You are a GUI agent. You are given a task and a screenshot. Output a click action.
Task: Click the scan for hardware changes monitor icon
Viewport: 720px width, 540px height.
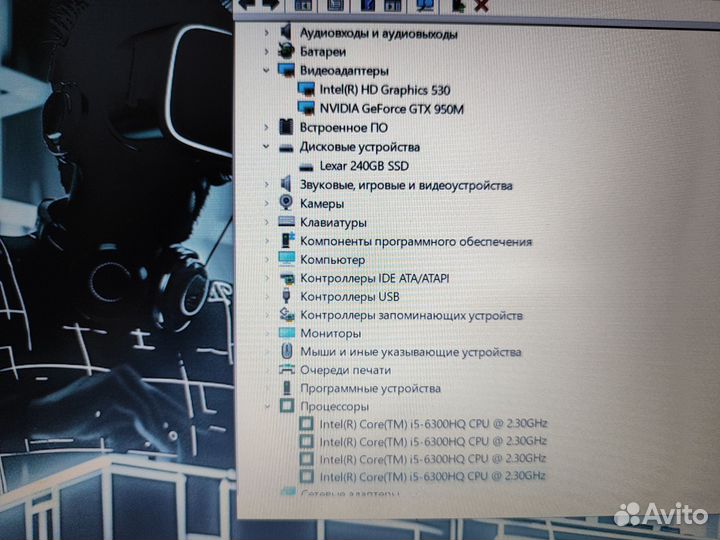425,5
